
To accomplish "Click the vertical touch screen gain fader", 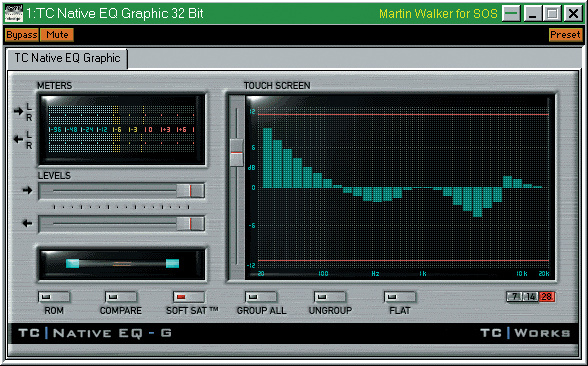I will click(236, 153).
